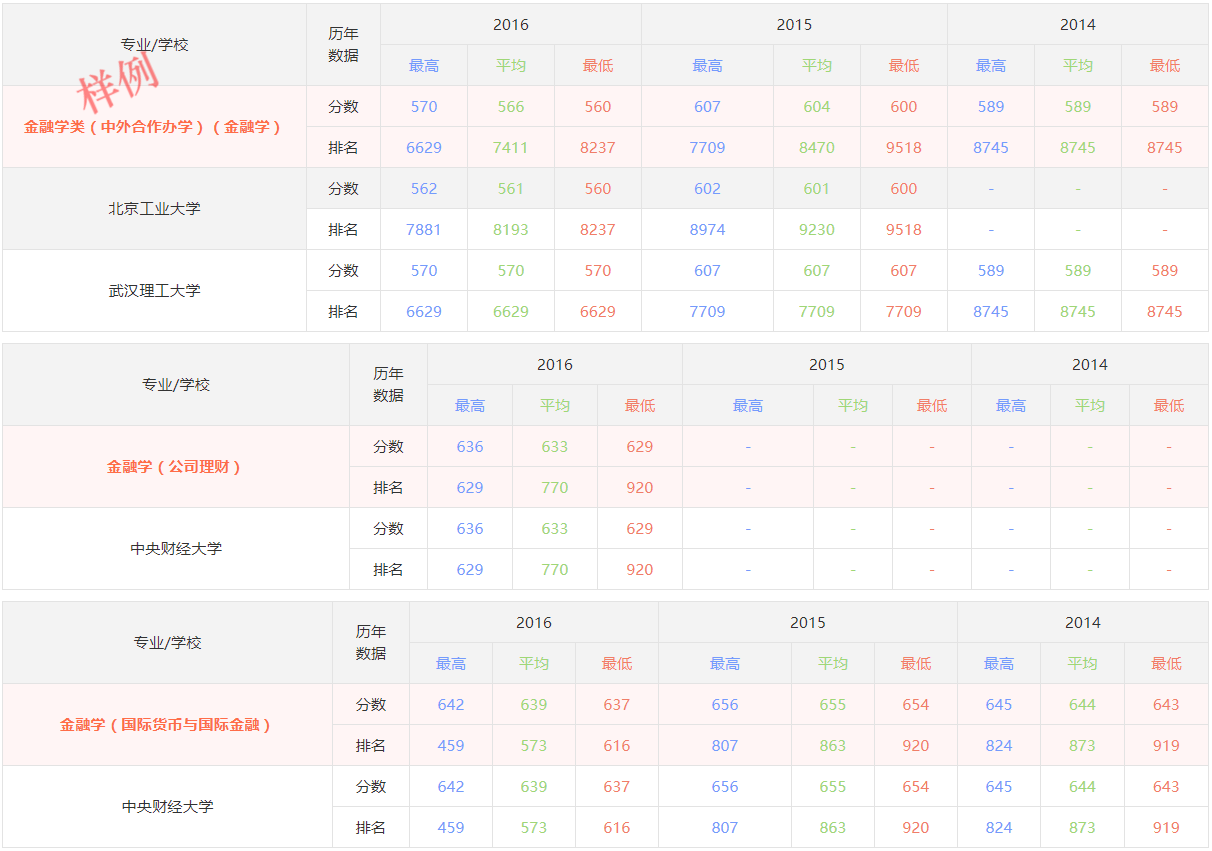Click 中央财经大学 below 金融学（国际货币与国际金融）
1212x851 pixels.
click(x=168, y=807)
